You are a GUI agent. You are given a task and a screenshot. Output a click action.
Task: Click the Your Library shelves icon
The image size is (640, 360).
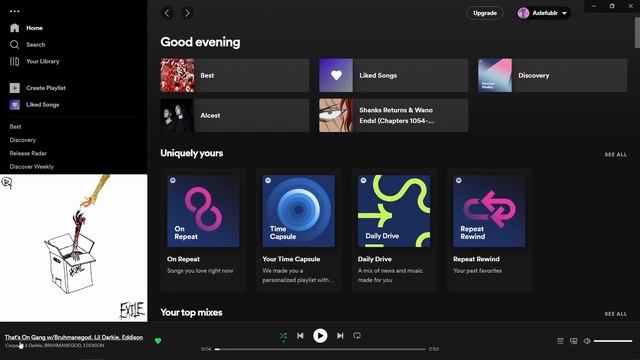(15, 61)
